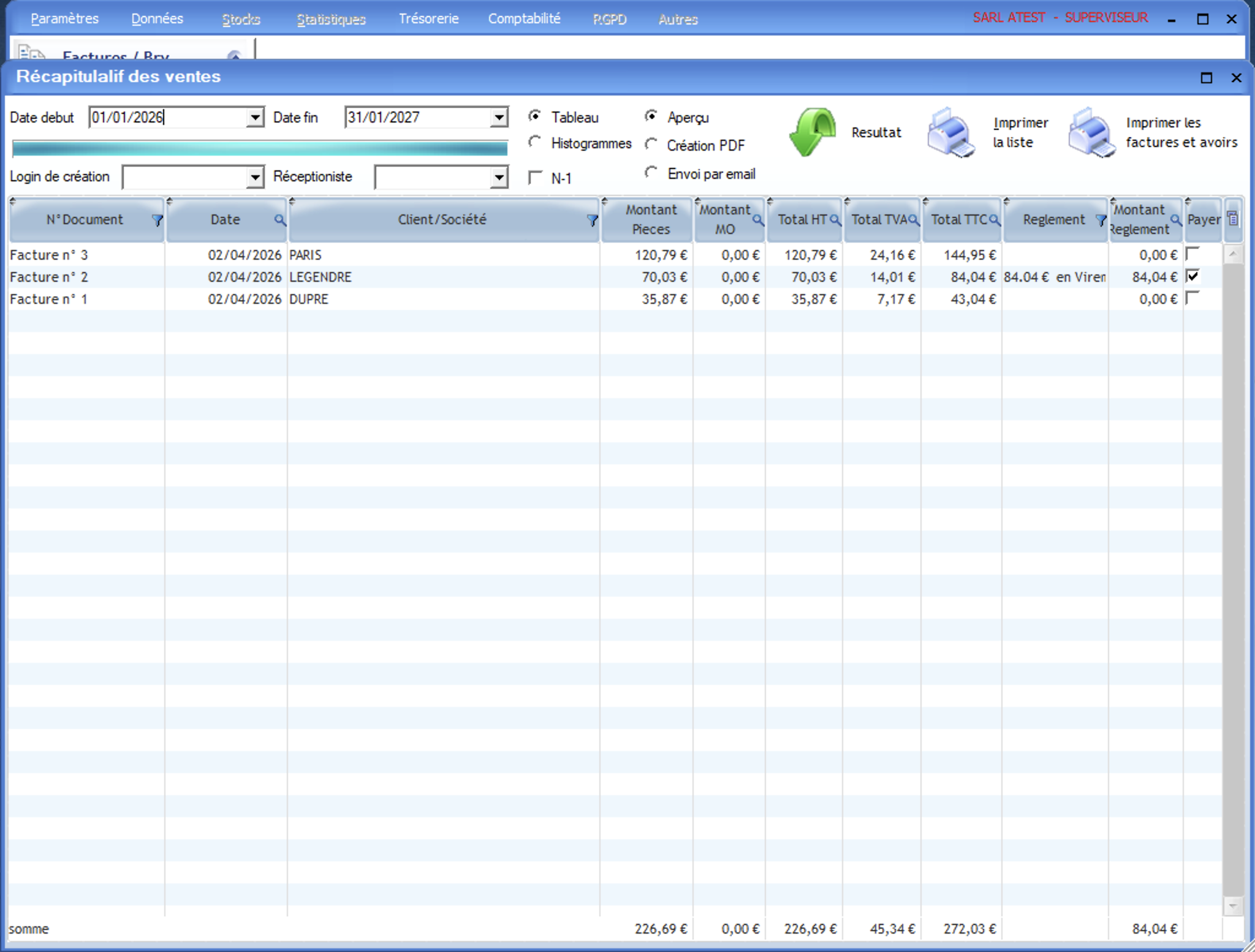Viewport: 1255px width, 952px height.
Task: Open the Trésorerie menu
Action: click(x=428, y=19)
